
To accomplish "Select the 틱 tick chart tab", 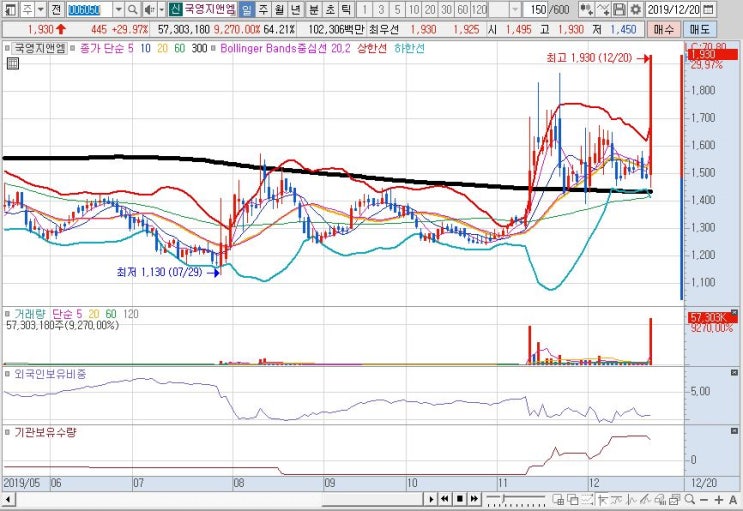I will tap(346, 9).
